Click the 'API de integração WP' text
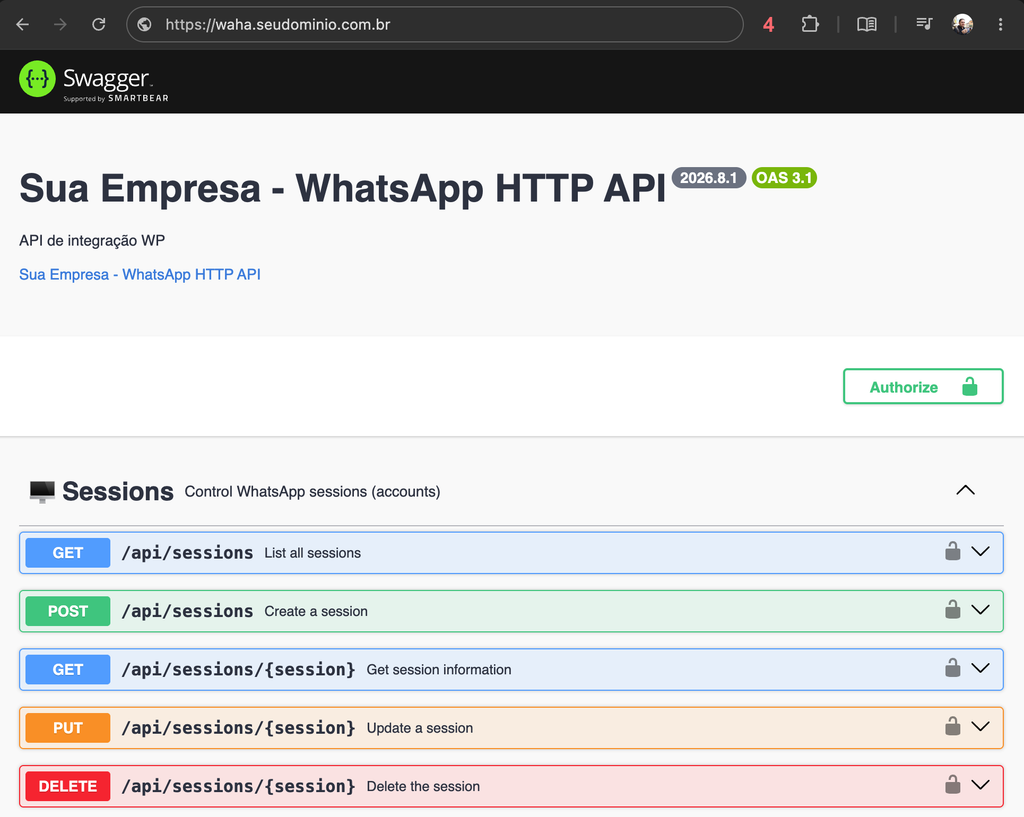This screenshot has width=1024, height=817. click(92, 241)
